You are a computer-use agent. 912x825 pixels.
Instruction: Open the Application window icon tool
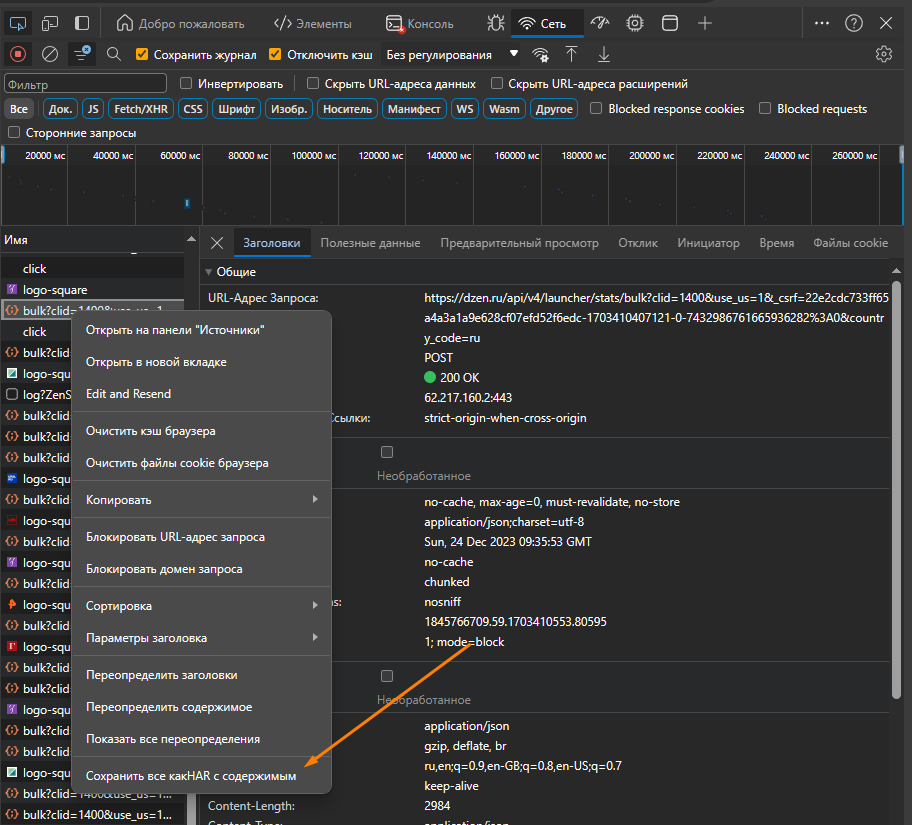(x=670, y=23)
